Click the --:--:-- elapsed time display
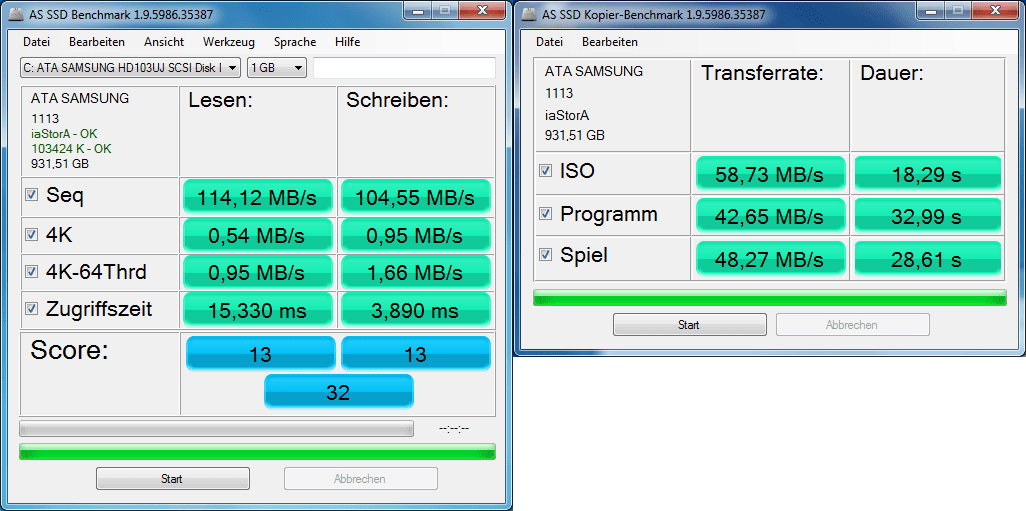This screenshot has height=511, width=1026. pos(455,429)
